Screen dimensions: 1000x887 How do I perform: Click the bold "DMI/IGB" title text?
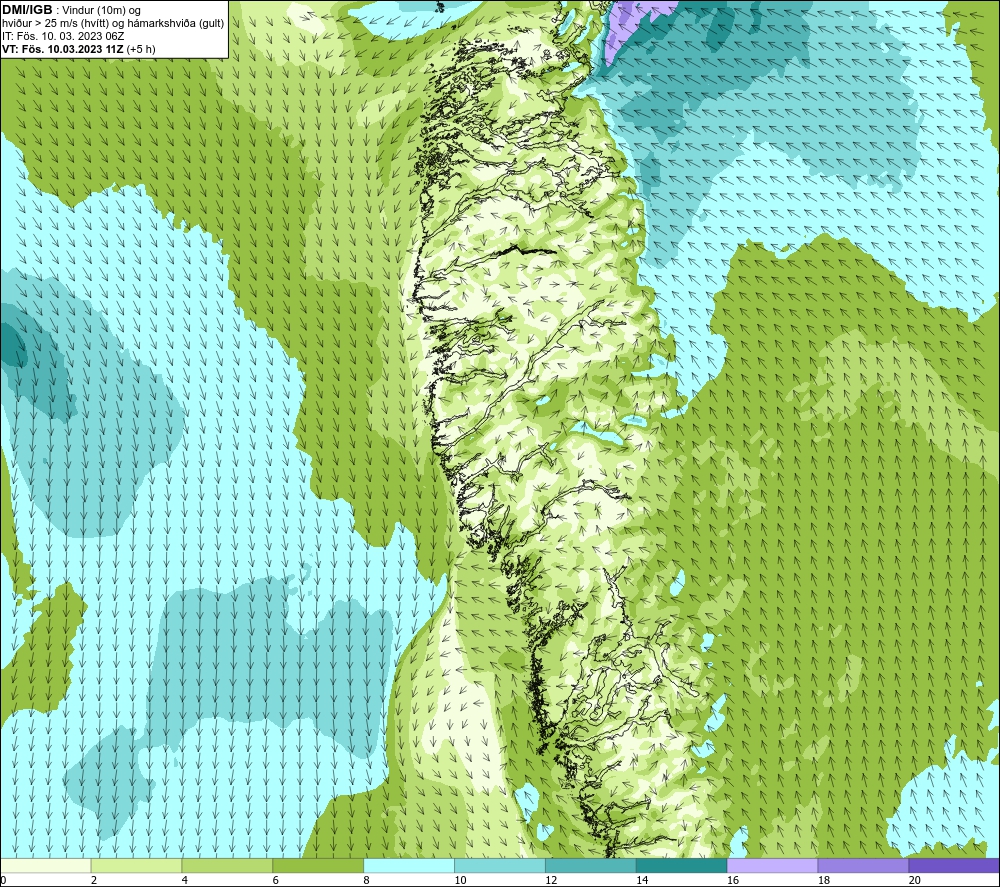click(x=27, y=10)
